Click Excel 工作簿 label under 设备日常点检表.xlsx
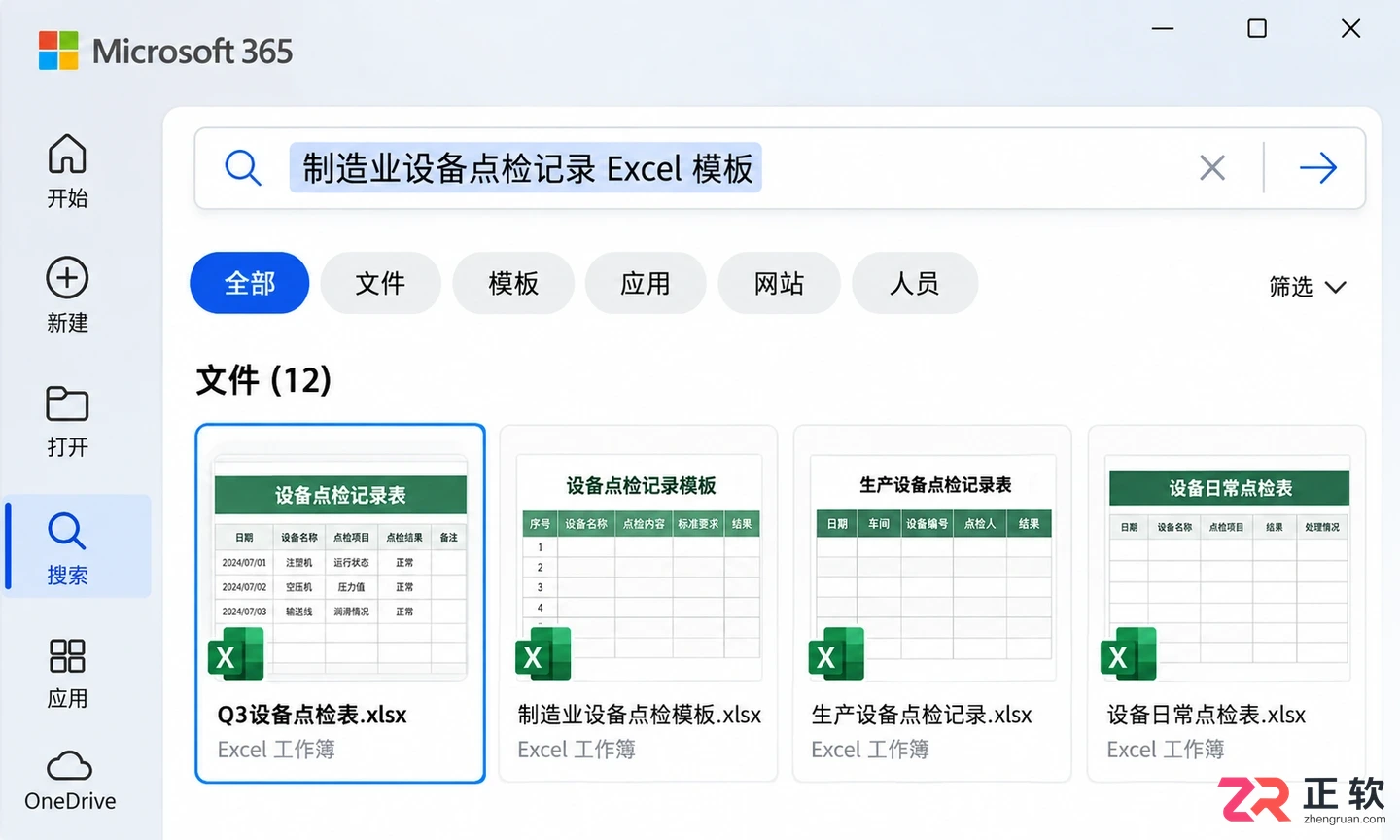The height and width of the screenshot is (840, 1400). click(1166, 750)
